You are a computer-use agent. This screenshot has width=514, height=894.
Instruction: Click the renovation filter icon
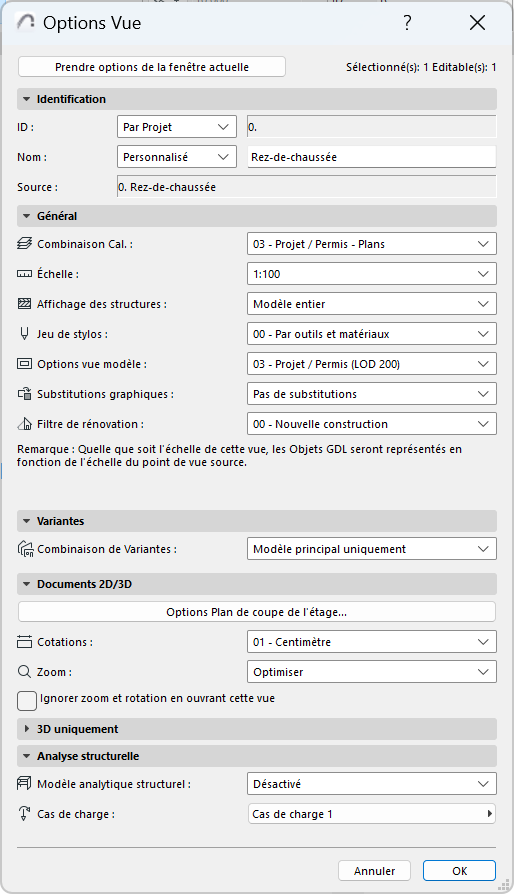coord(25,424)
